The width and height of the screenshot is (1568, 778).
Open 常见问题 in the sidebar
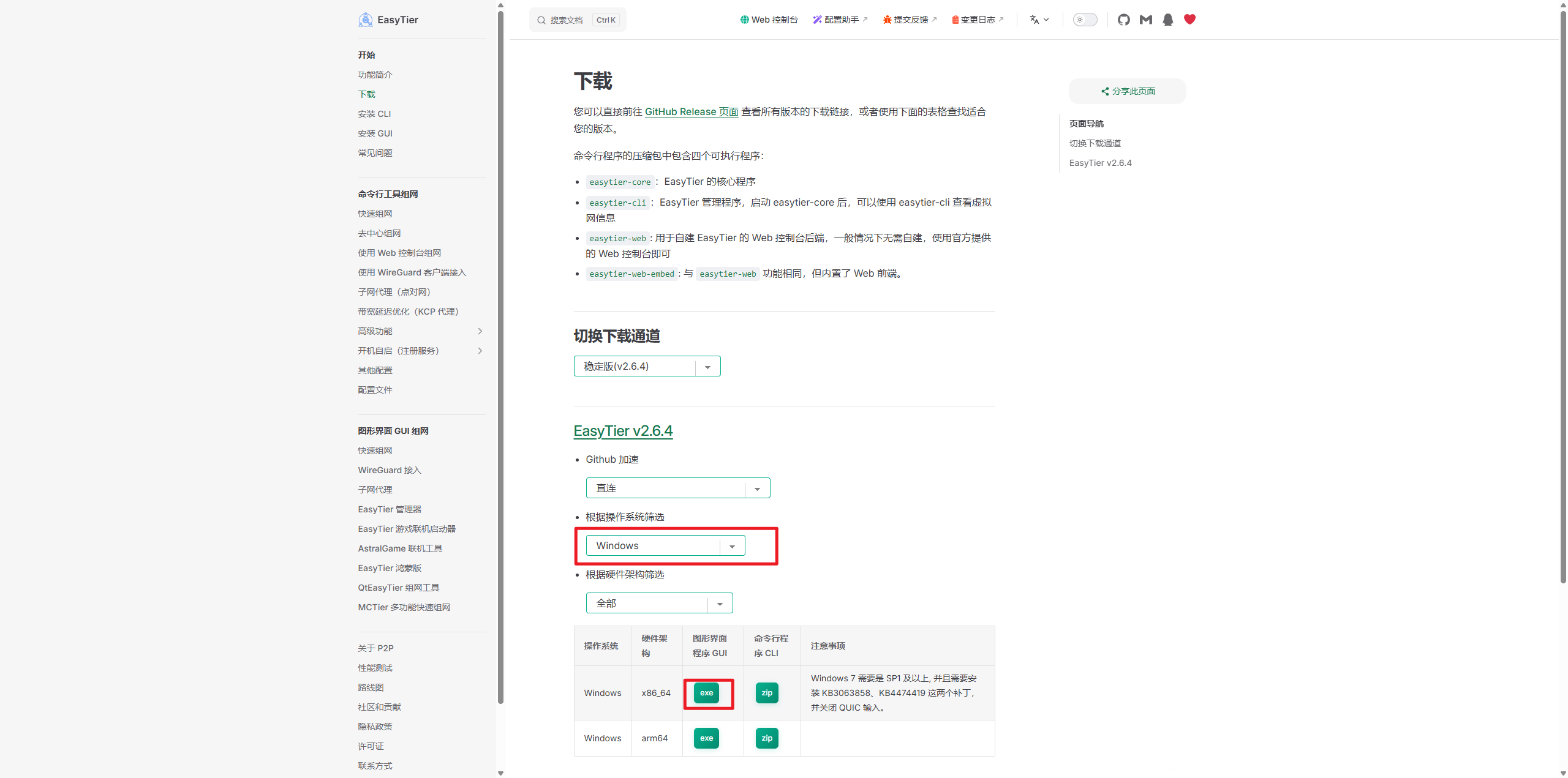375,153
